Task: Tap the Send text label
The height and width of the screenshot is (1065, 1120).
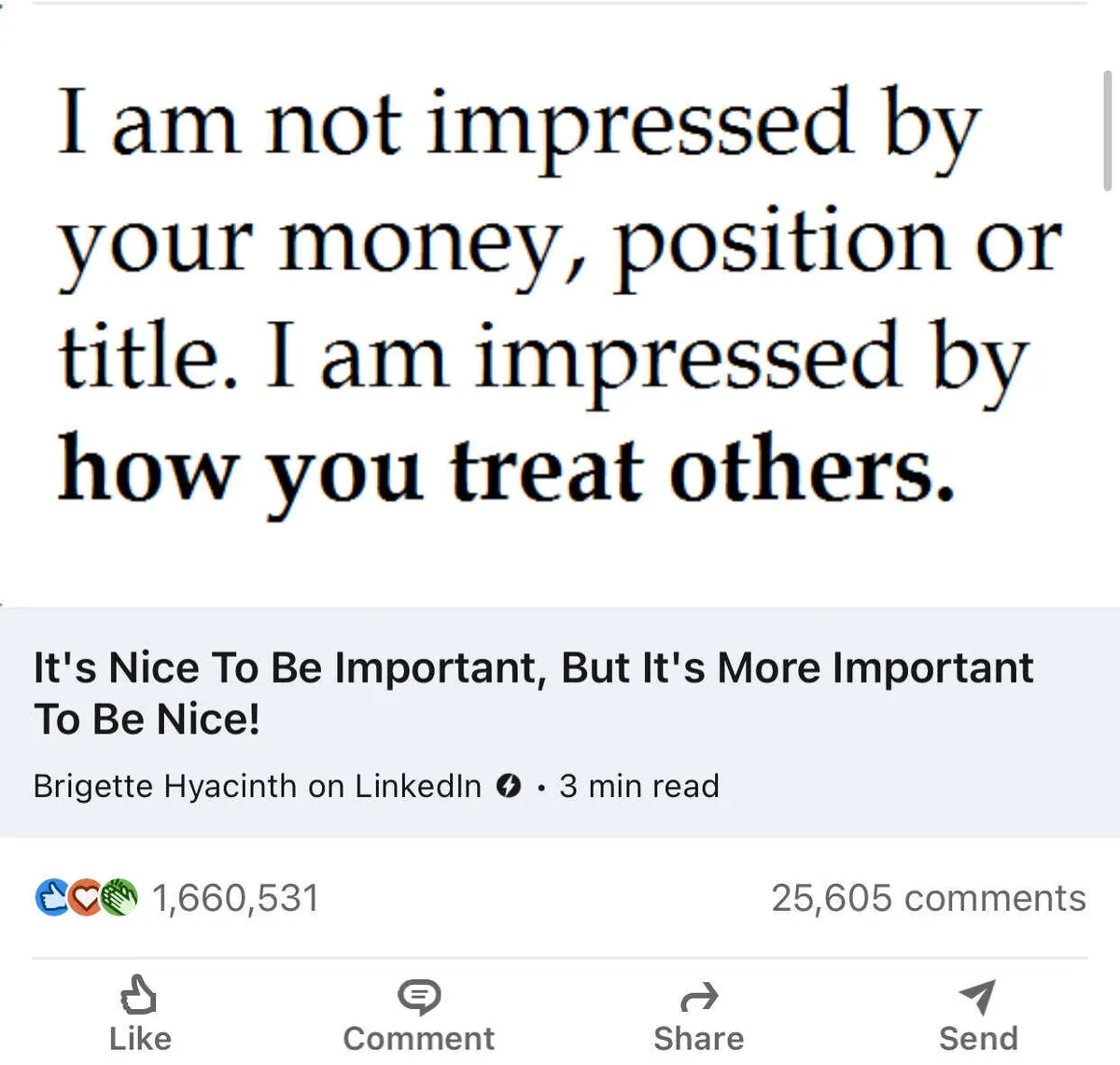Action: [x=978, y=1038]
